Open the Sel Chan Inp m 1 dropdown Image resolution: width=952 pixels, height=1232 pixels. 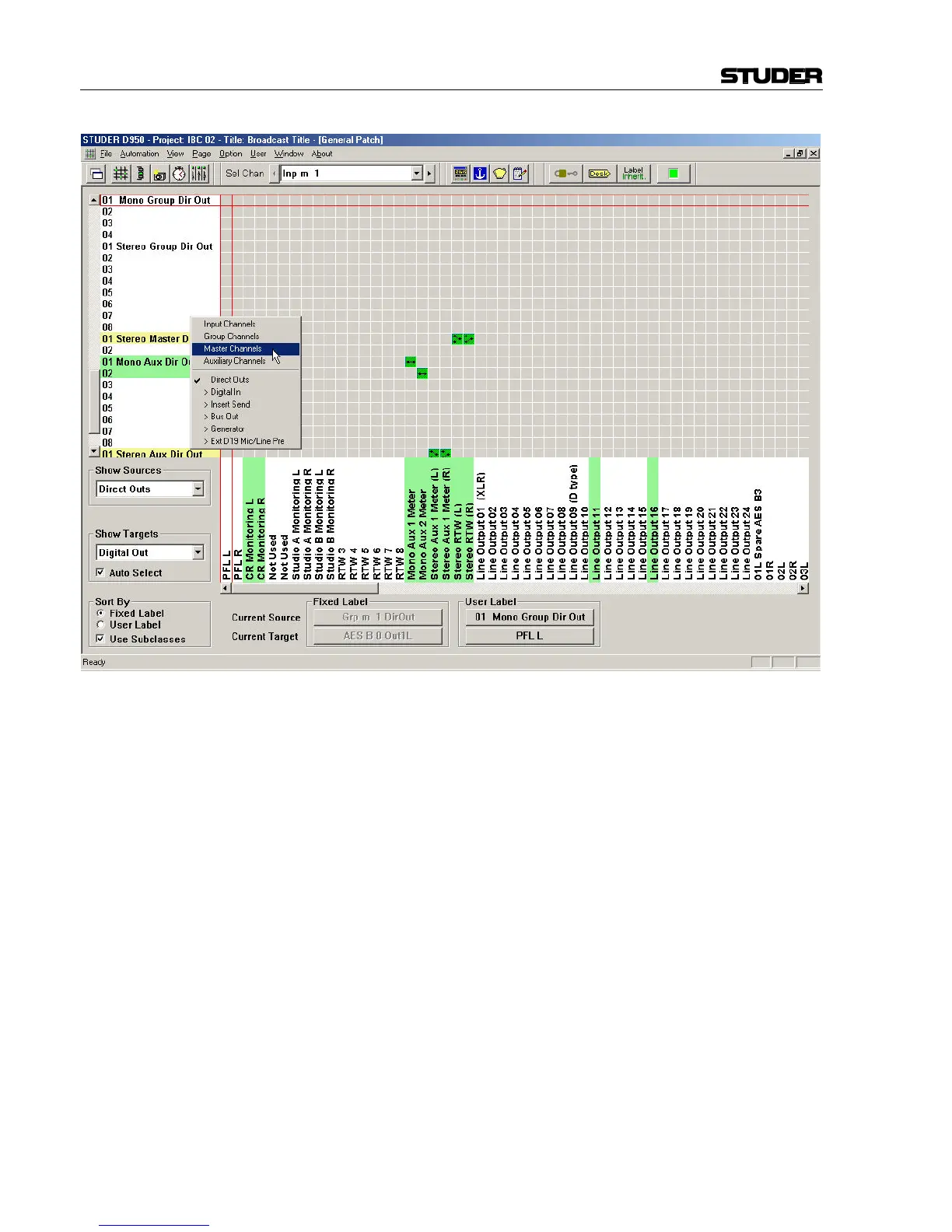417,174
